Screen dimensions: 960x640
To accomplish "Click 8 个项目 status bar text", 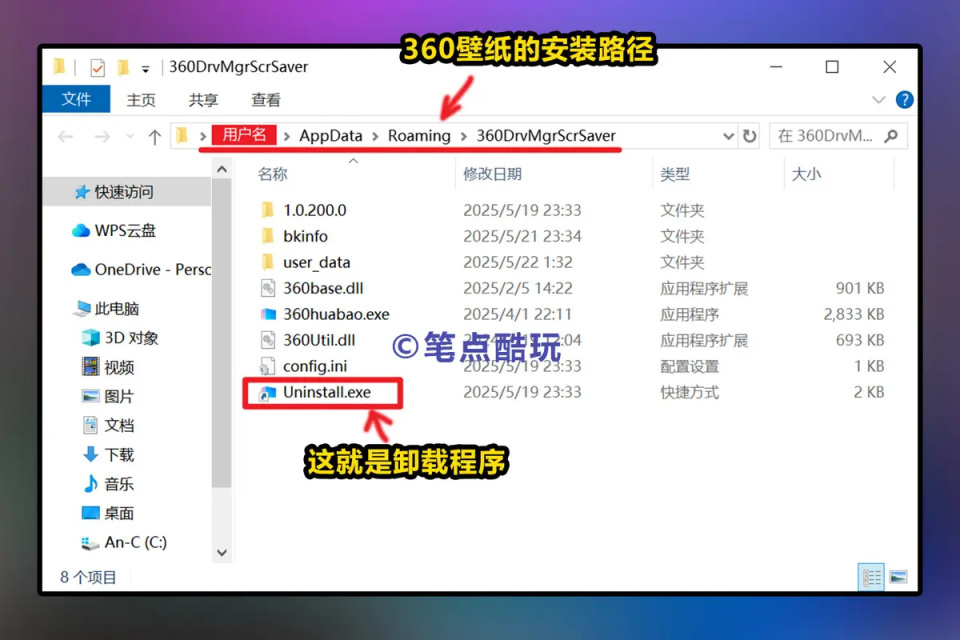I will point(88,577).
